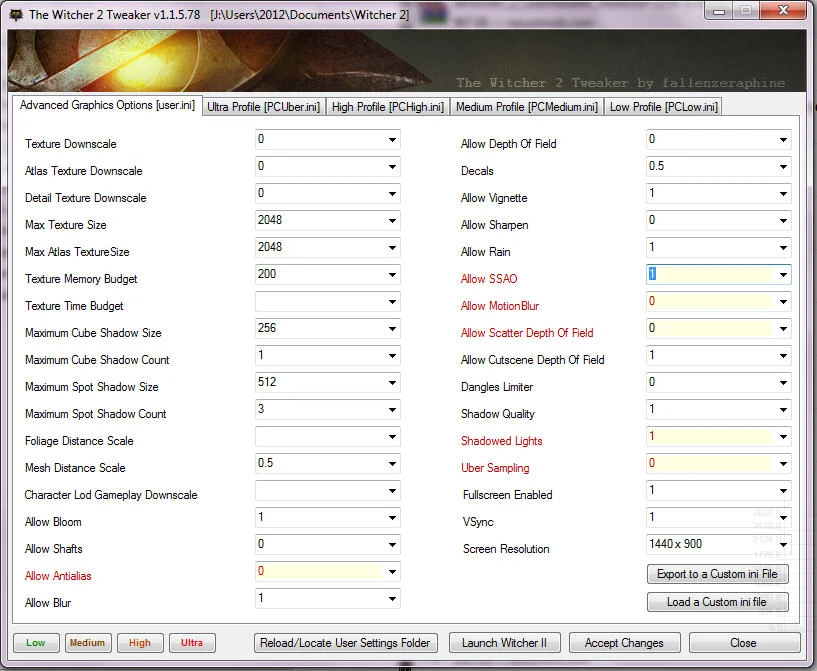The height and width of the screenshot is (671, 817).
Task: Apply the Medium preset button
Action: tap(88, 643)
